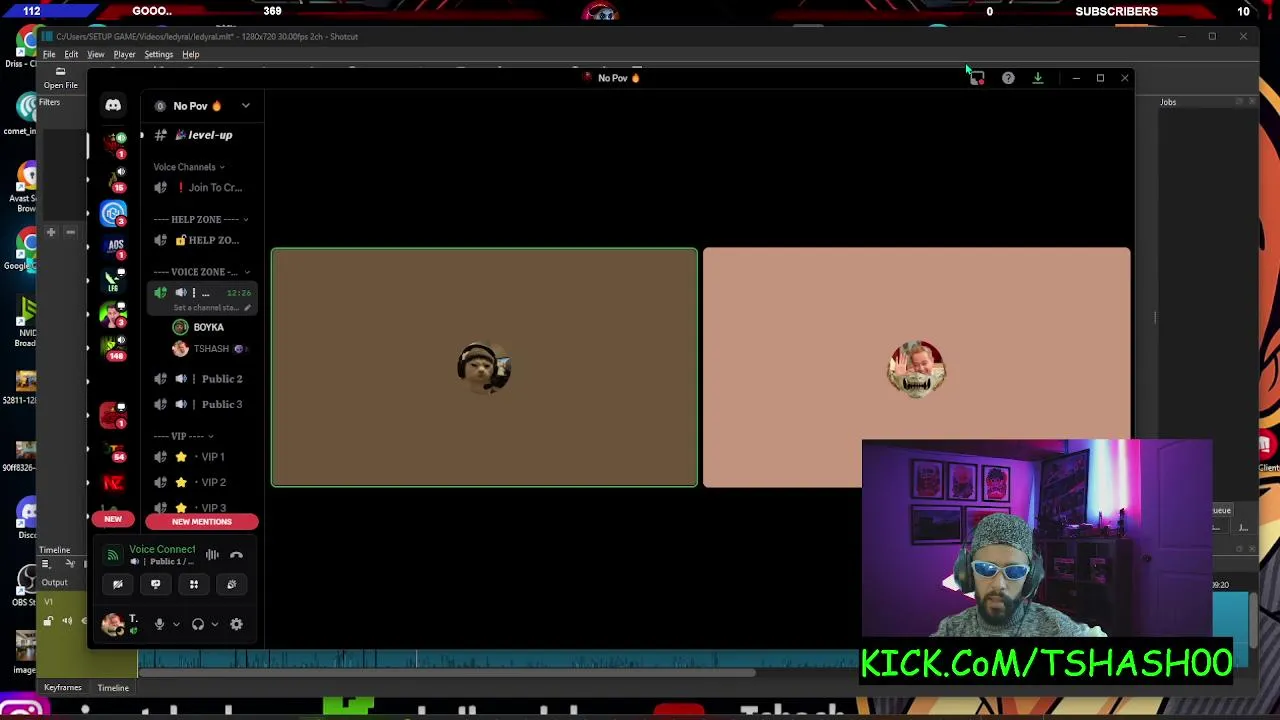Open the Shotcut timeline menu icon
Image resolution: width=1280 pixels, height=720 pixels.
[x=46, y=564]
